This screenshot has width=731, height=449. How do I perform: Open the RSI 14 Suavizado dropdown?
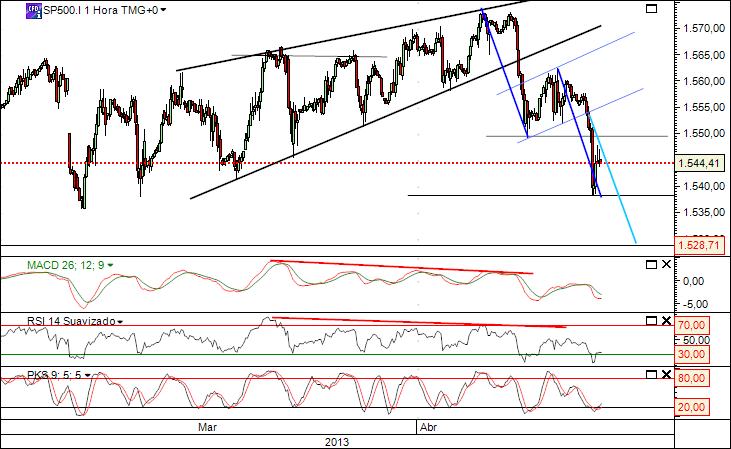tap(120, 322)
